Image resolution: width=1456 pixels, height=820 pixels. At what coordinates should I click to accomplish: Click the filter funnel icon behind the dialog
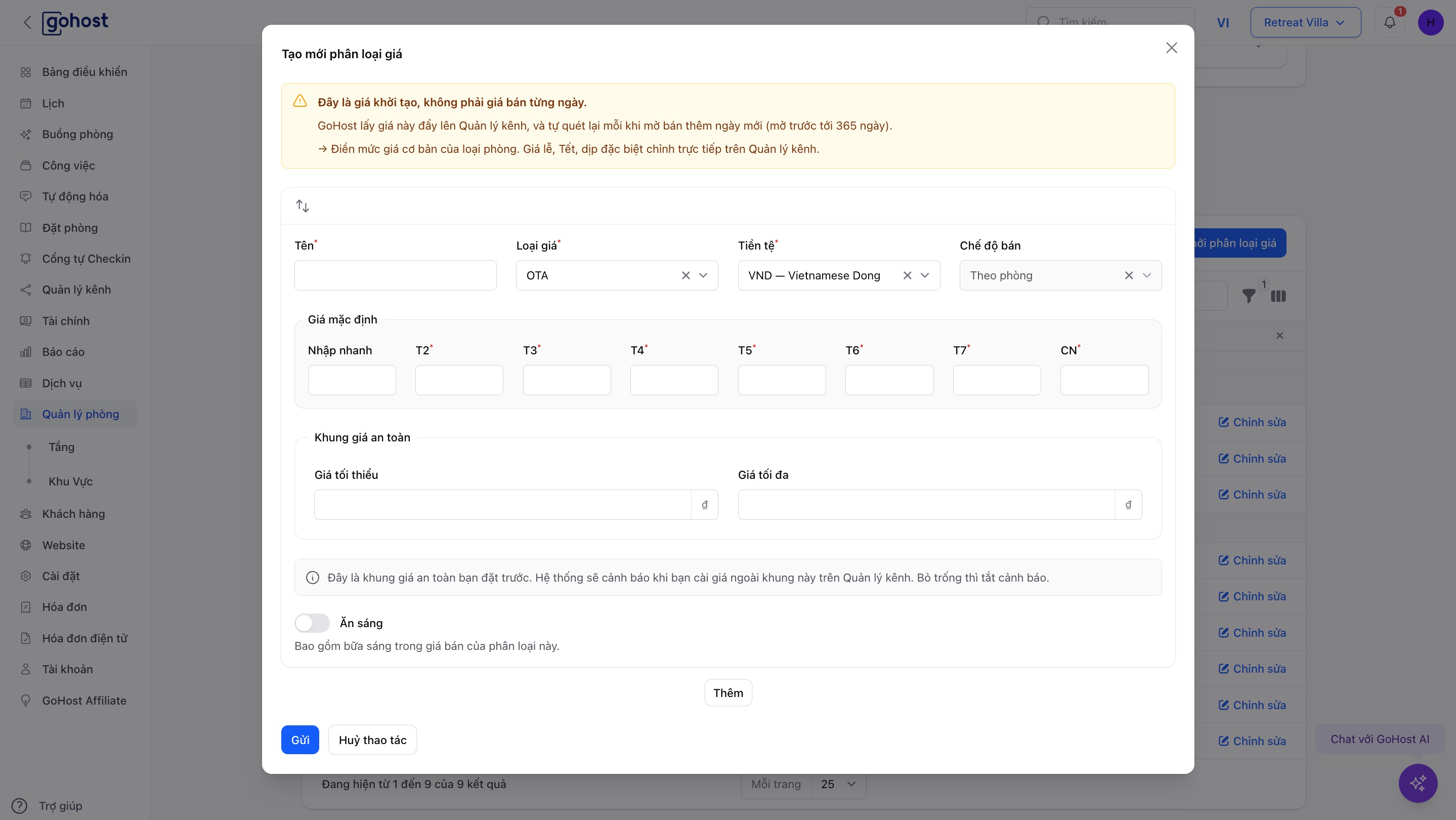[x=1249, y=296]
